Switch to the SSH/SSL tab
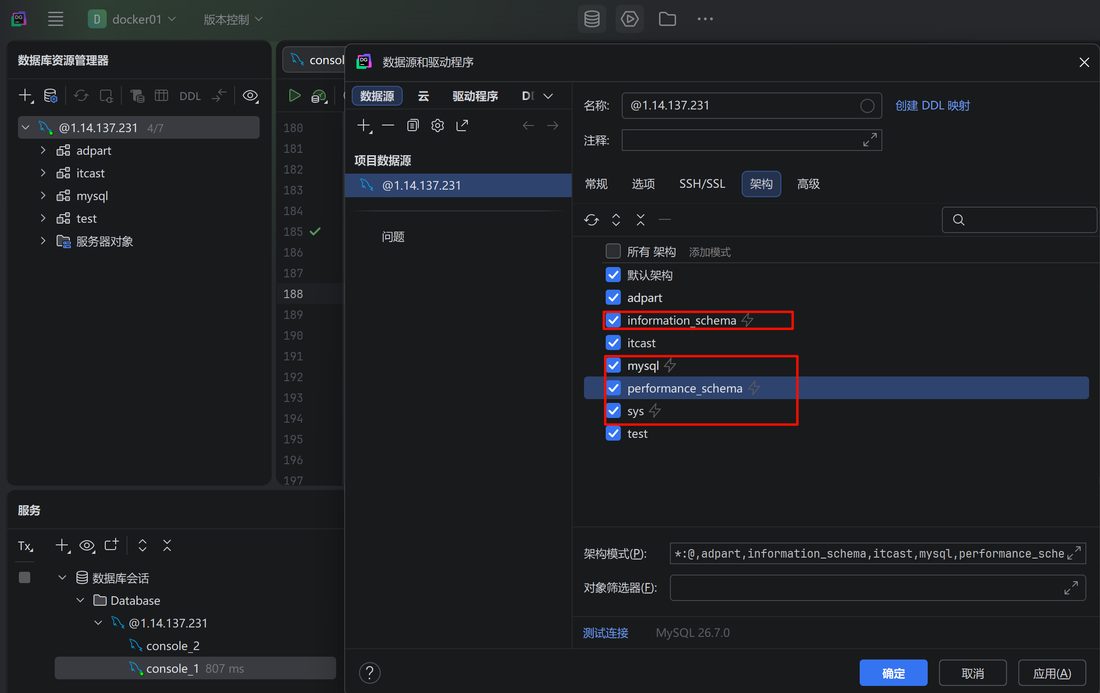Screen dimensions: 1100x693 point(702,184)
